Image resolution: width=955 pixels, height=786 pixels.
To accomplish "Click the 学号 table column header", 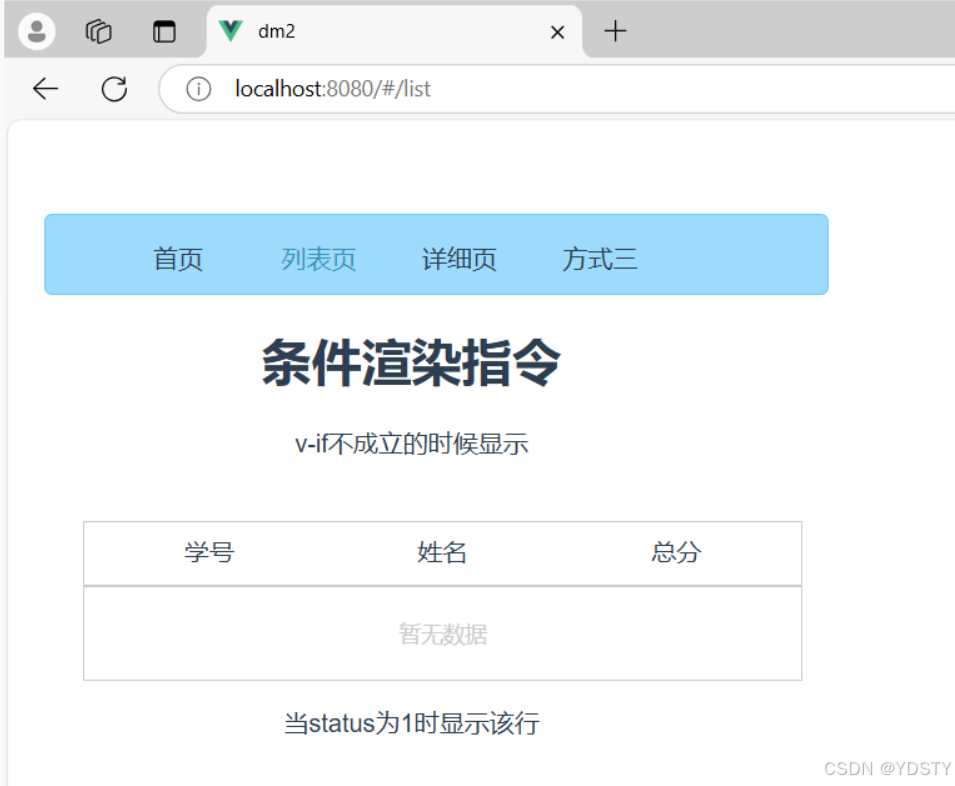I will pos(208,552).
